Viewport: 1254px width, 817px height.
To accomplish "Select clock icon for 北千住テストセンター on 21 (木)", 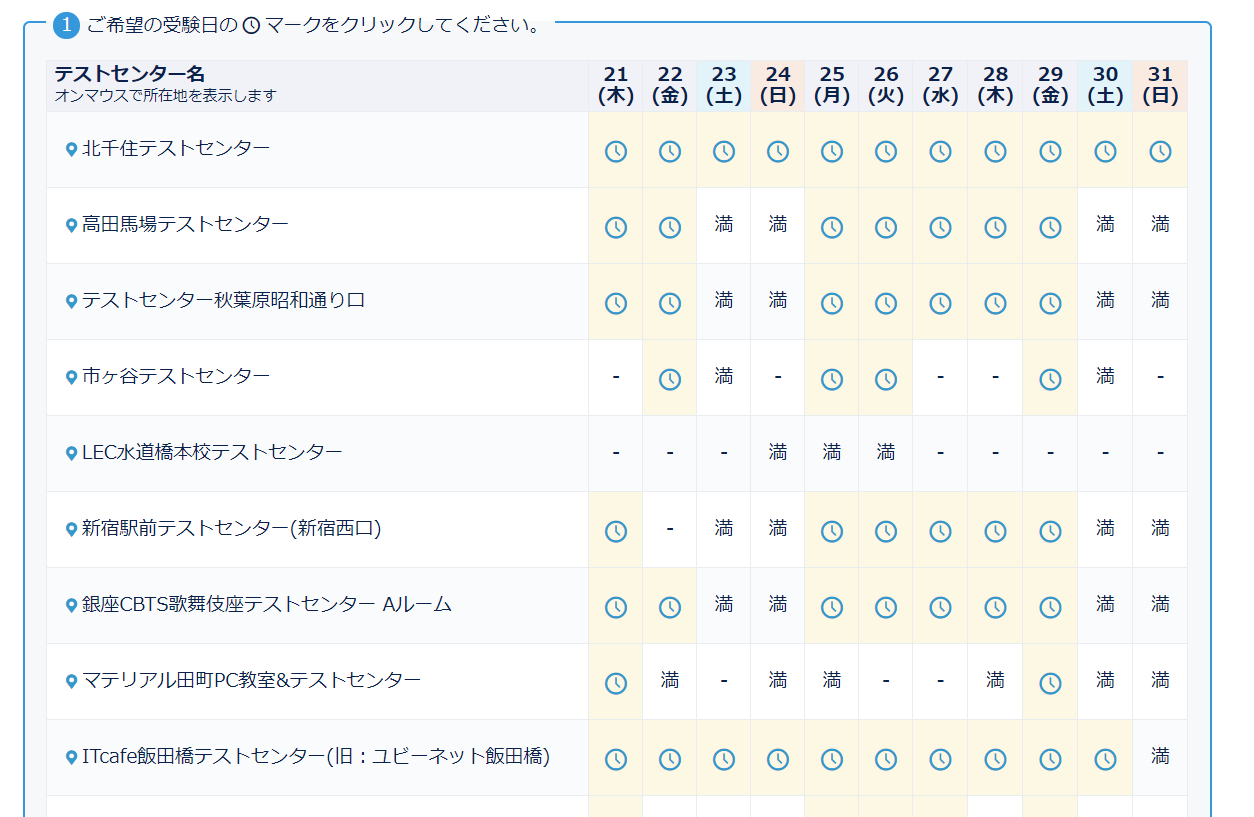I will click(616, 151).
